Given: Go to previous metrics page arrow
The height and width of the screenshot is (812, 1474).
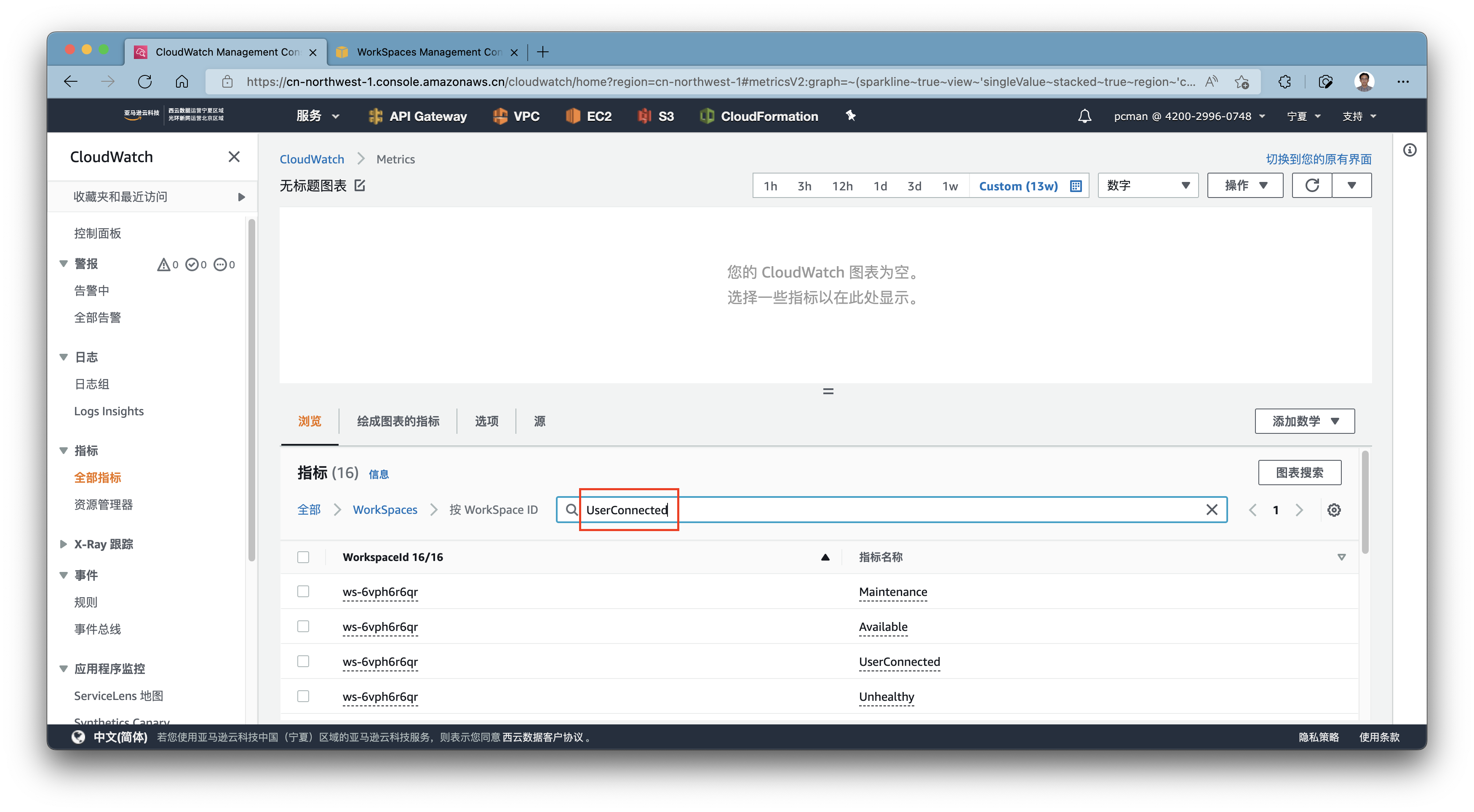Looking at the screenshot, I should tap(1252, 510).
